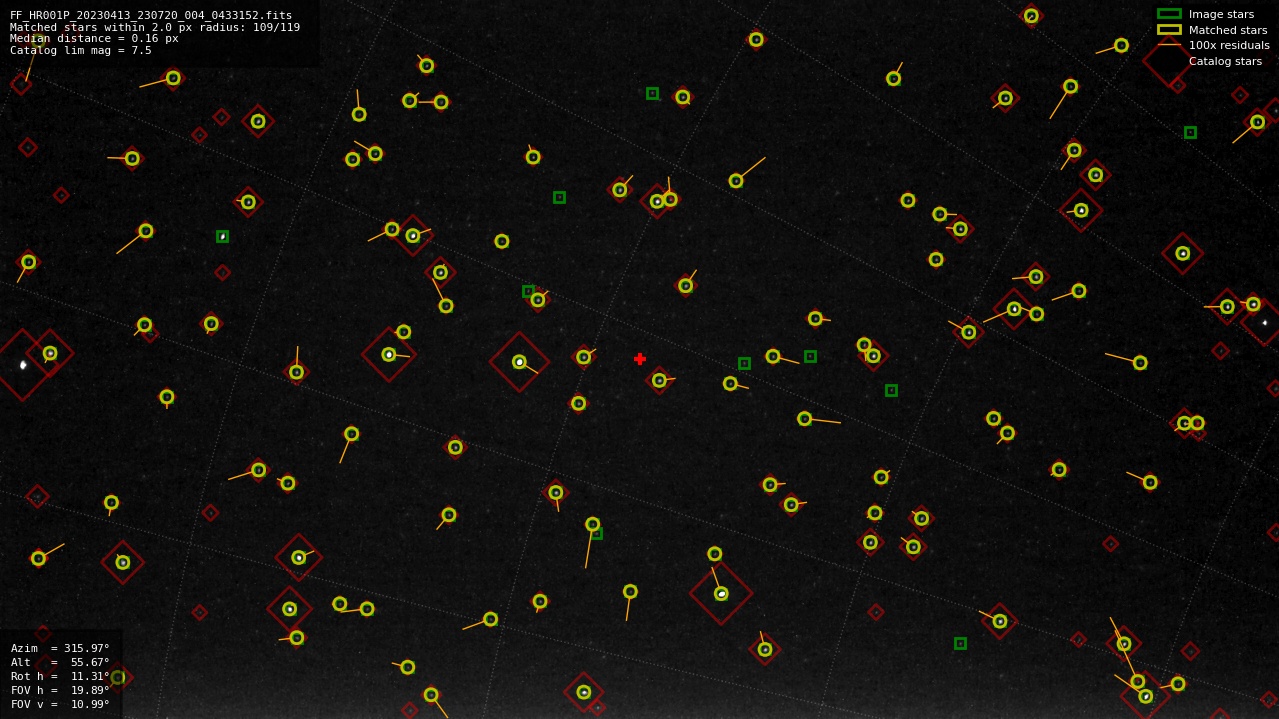Click the 'Alt = 55.67°' readout
The height and width of the screenshot is (719, 1279).
[60, 662]
